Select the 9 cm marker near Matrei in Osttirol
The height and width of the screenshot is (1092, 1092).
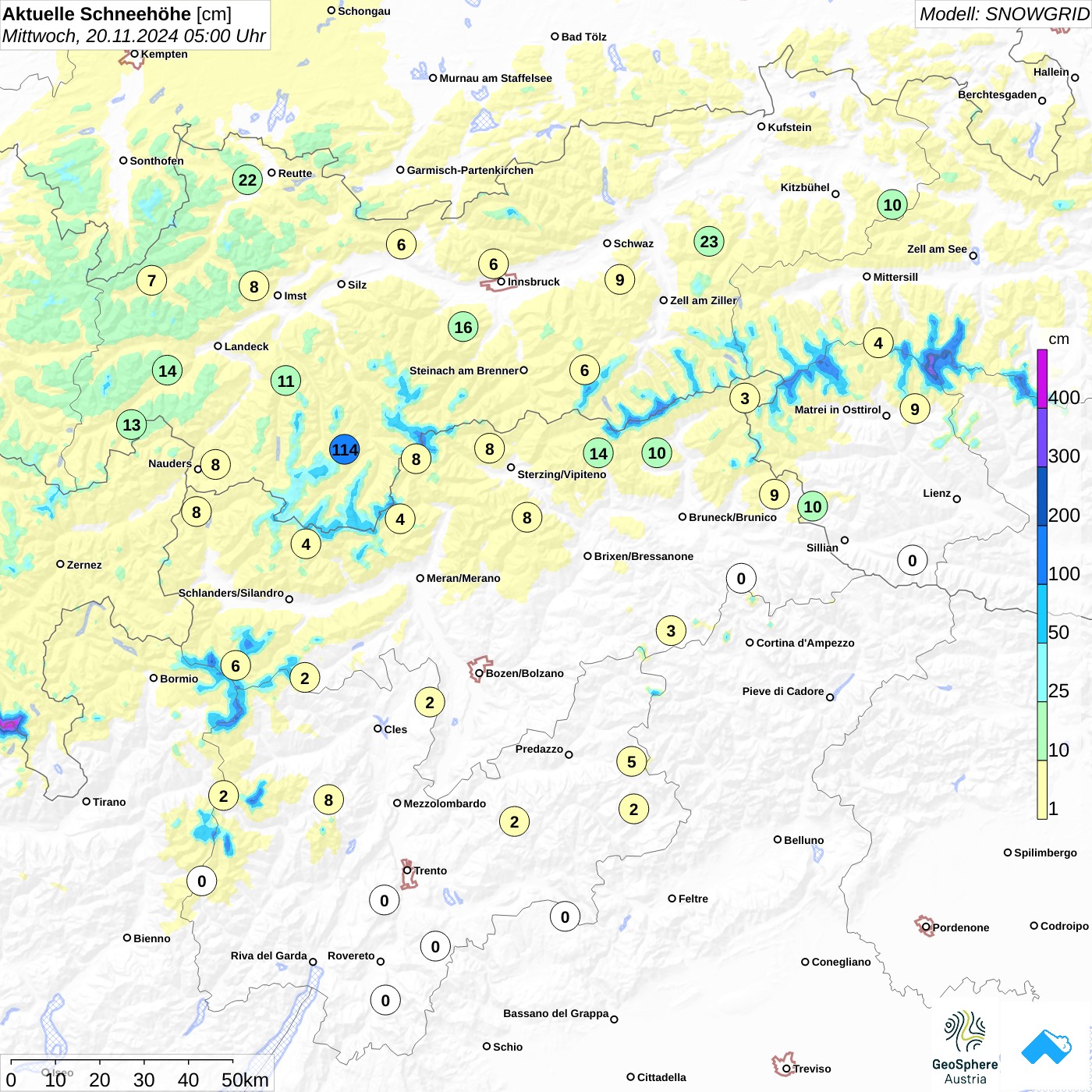coord(915,409)
